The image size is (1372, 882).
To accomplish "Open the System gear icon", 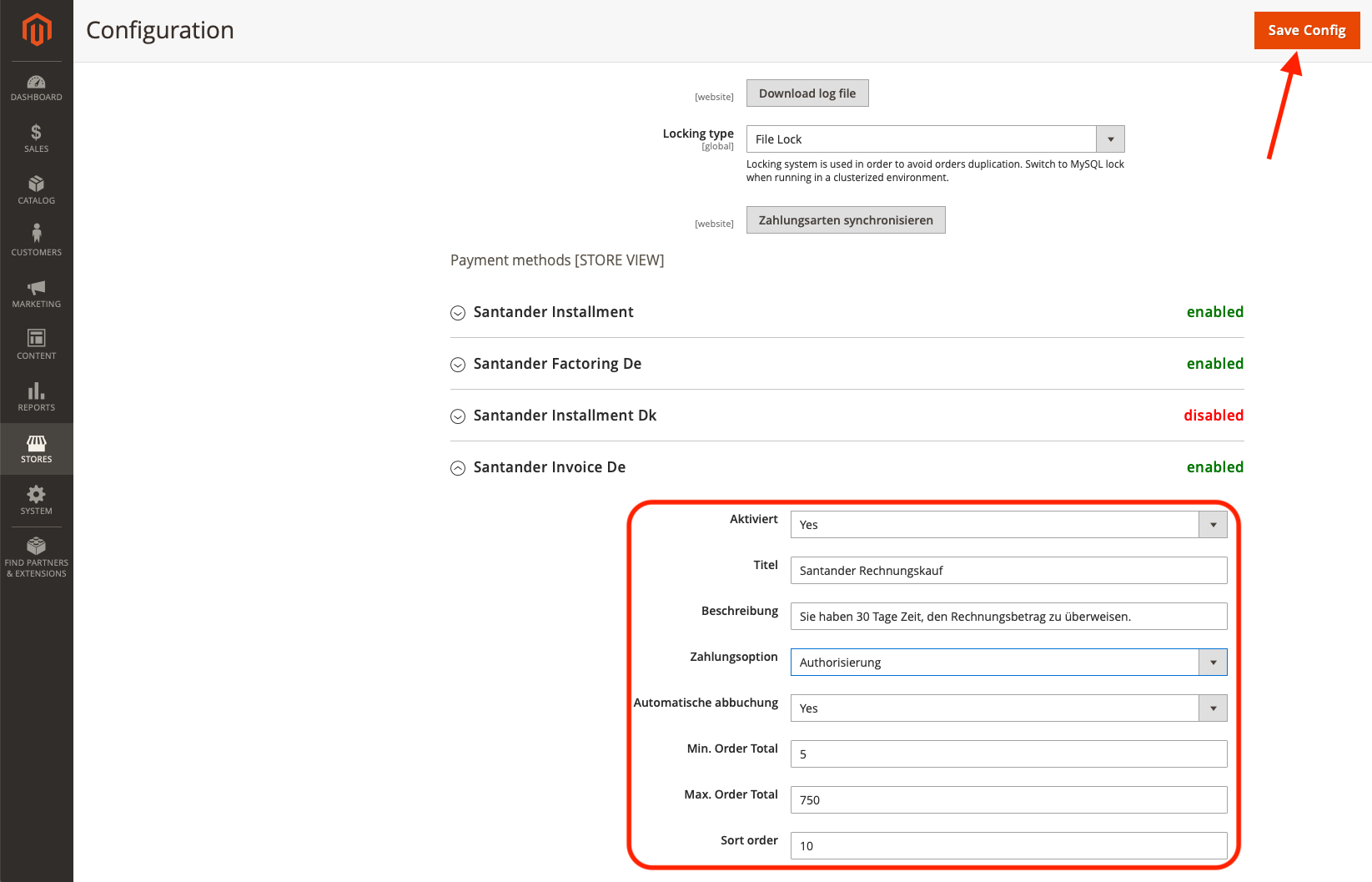I will coord(36,494).
